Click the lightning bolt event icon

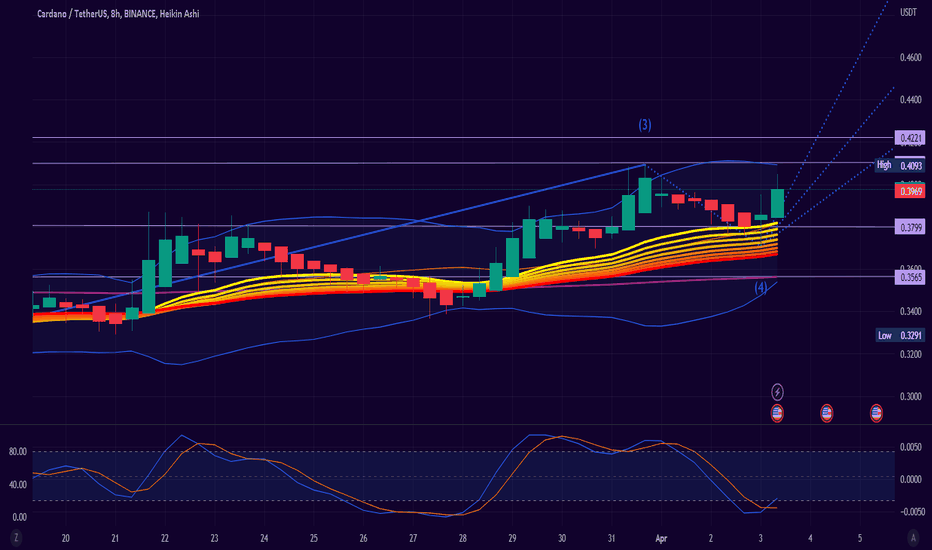pyautogui.click(x=777, y=392)
